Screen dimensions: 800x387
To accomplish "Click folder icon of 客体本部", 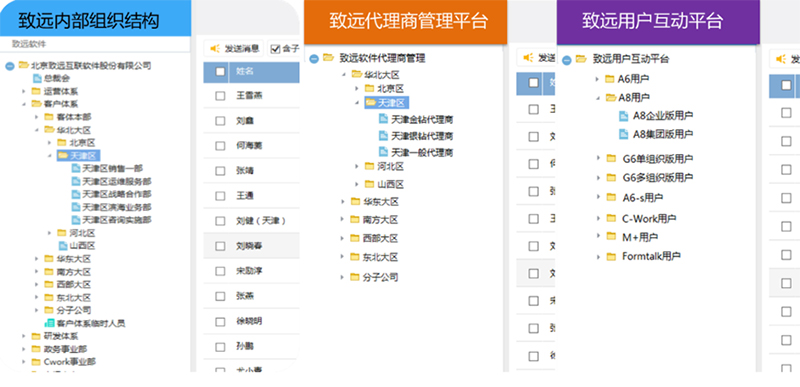I will (49, 117).
